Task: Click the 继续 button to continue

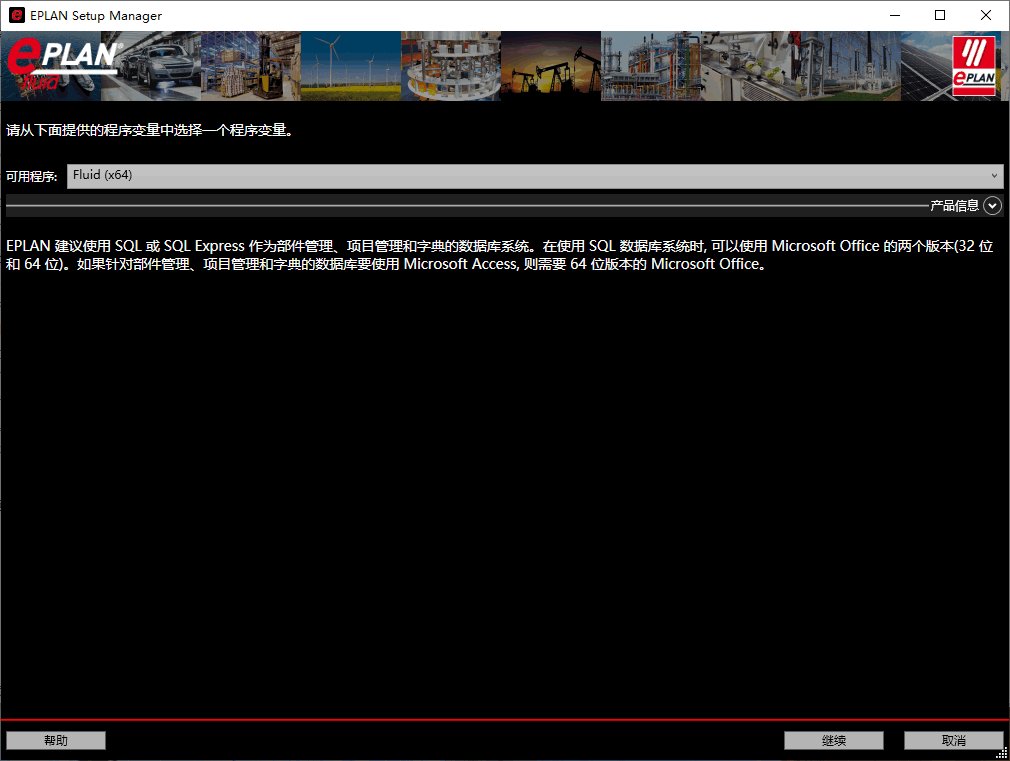Action: (834, 740)
